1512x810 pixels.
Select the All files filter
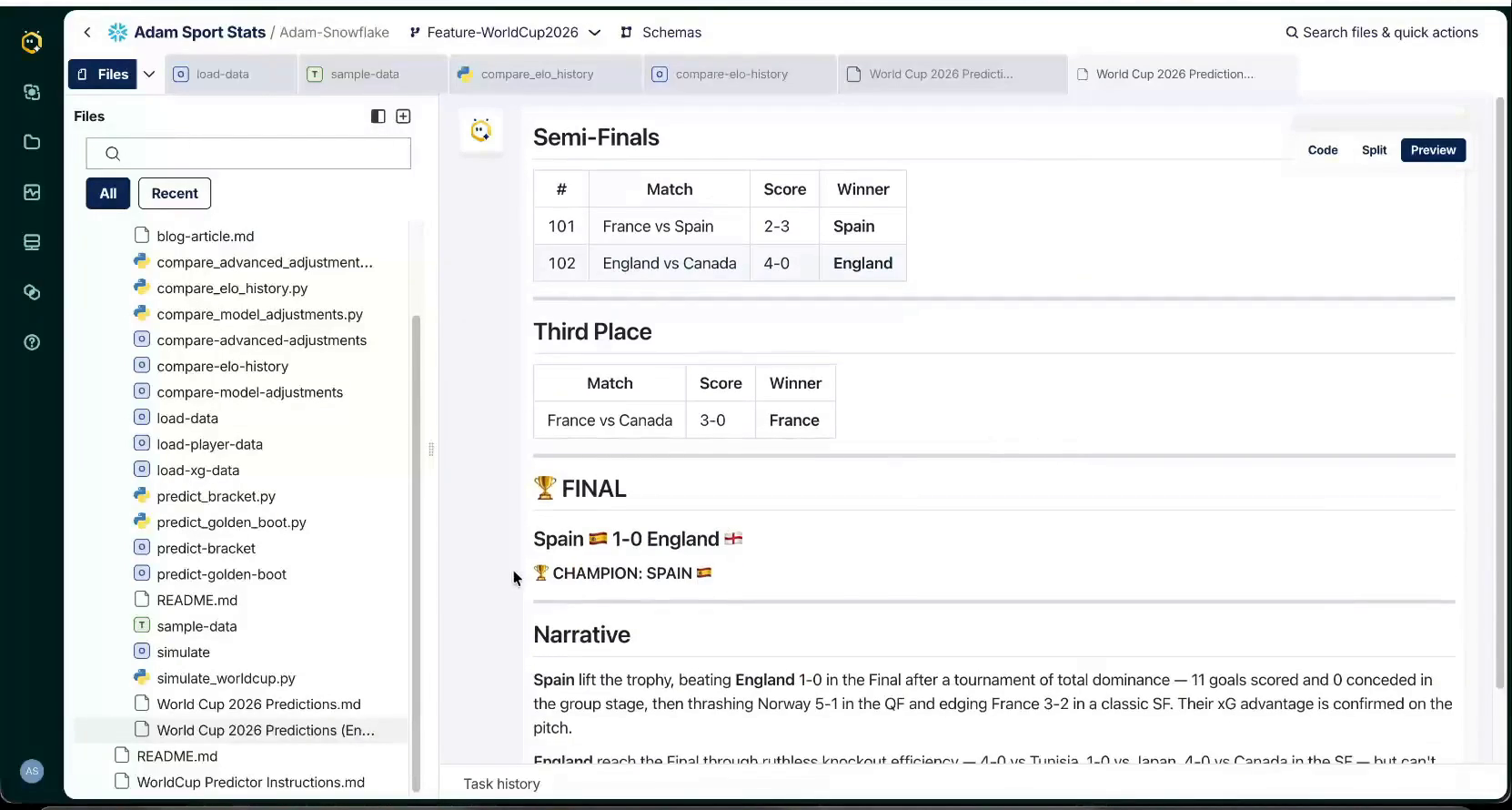(108, 193)
